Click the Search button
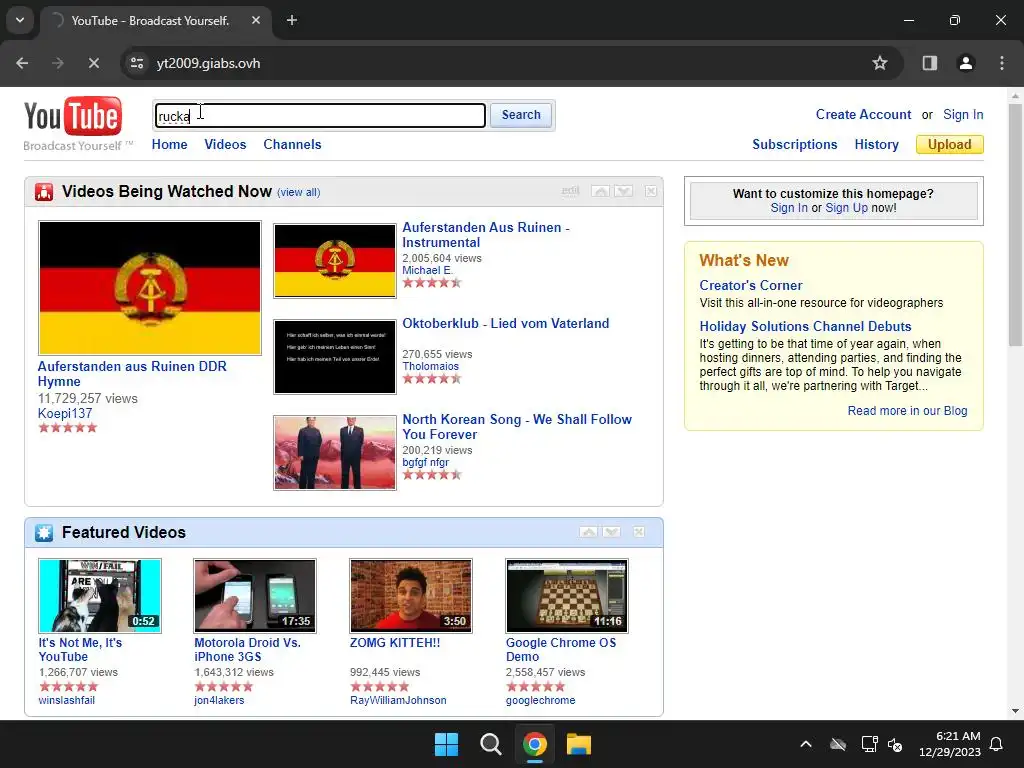The image size is (1024, 768). pyautogui.click(x=521, y=115)
